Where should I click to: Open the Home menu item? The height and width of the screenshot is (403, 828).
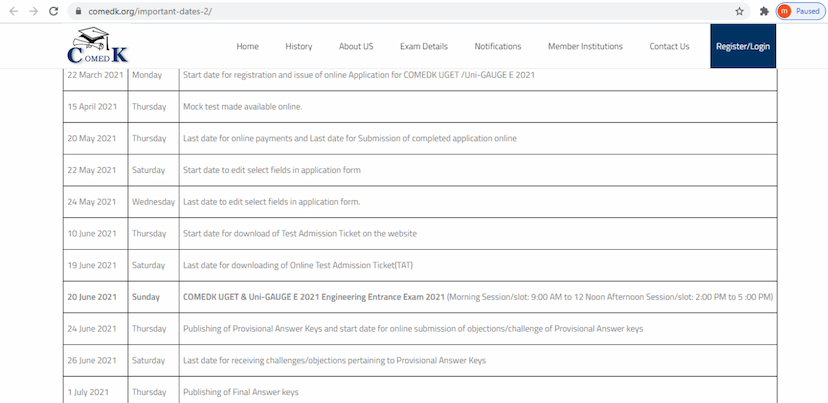click(247, 46)
